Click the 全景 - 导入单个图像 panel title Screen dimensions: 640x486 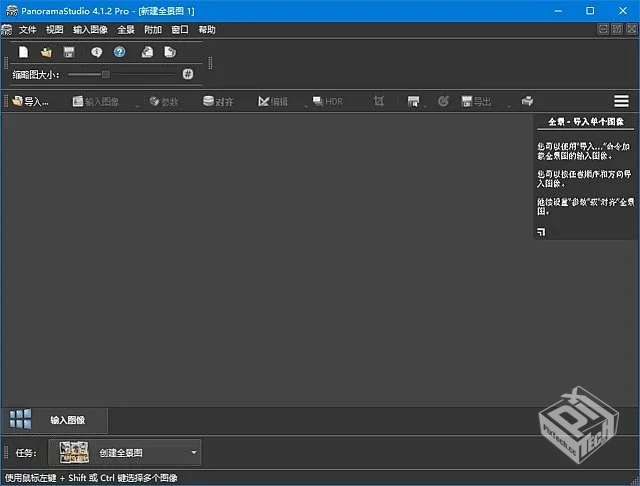point(586,122)
